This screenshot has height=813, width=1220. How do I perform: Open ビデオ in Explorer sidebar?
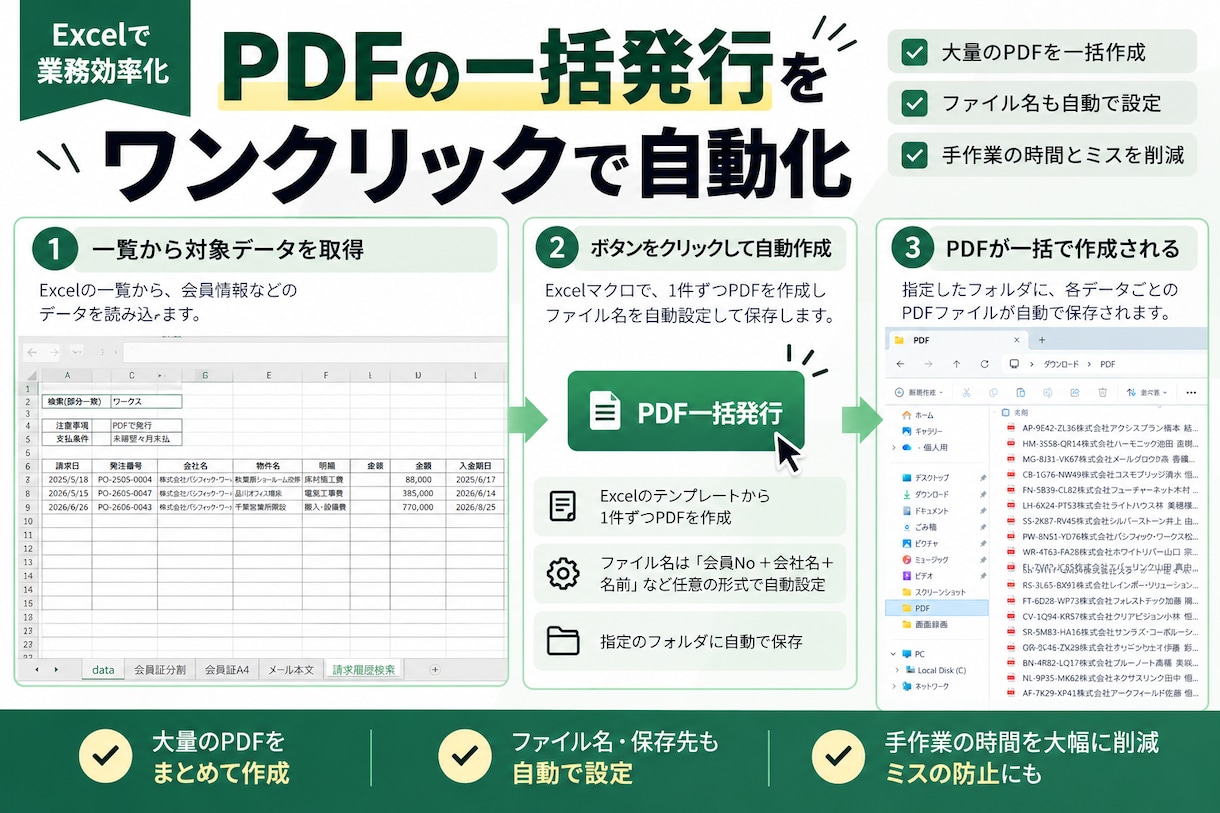(x=918, y=576)
